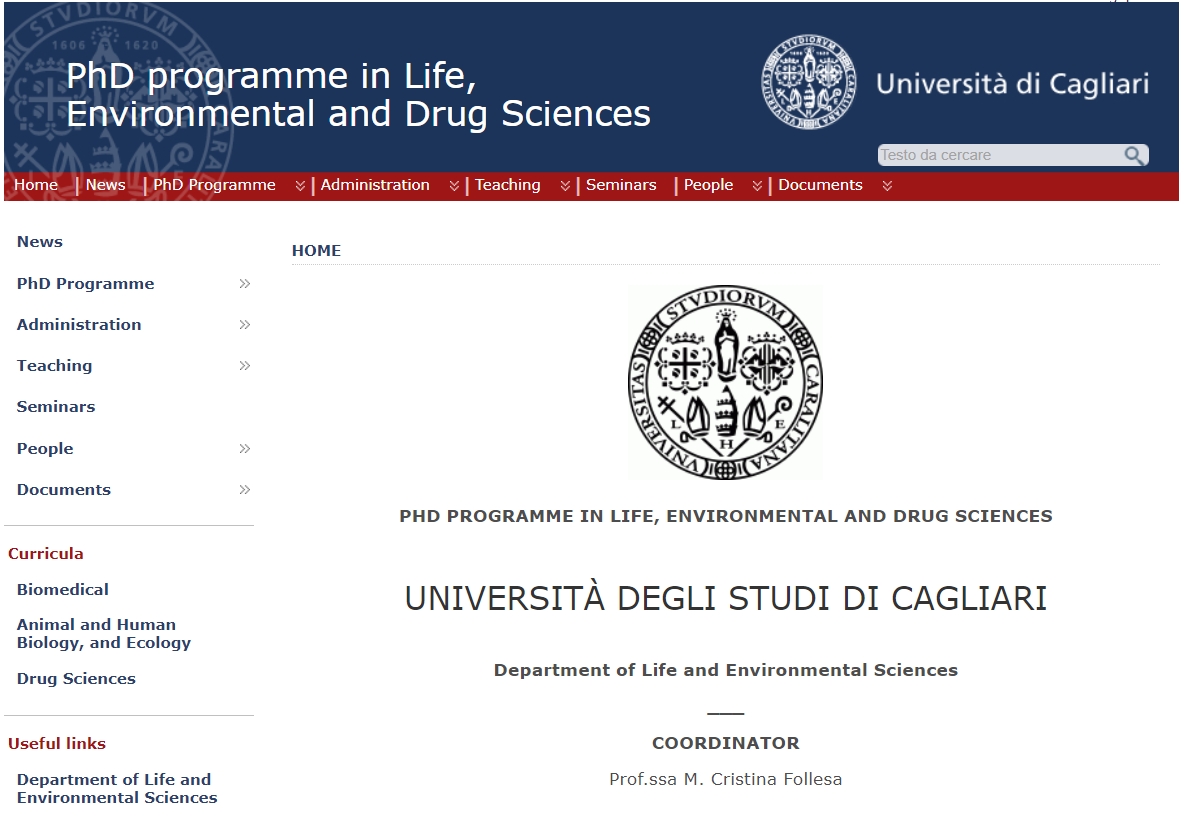The height and width of the screenshot is (823, 1186).
Task: Click the header title PhD programme in Life
Action: [358, 95]
